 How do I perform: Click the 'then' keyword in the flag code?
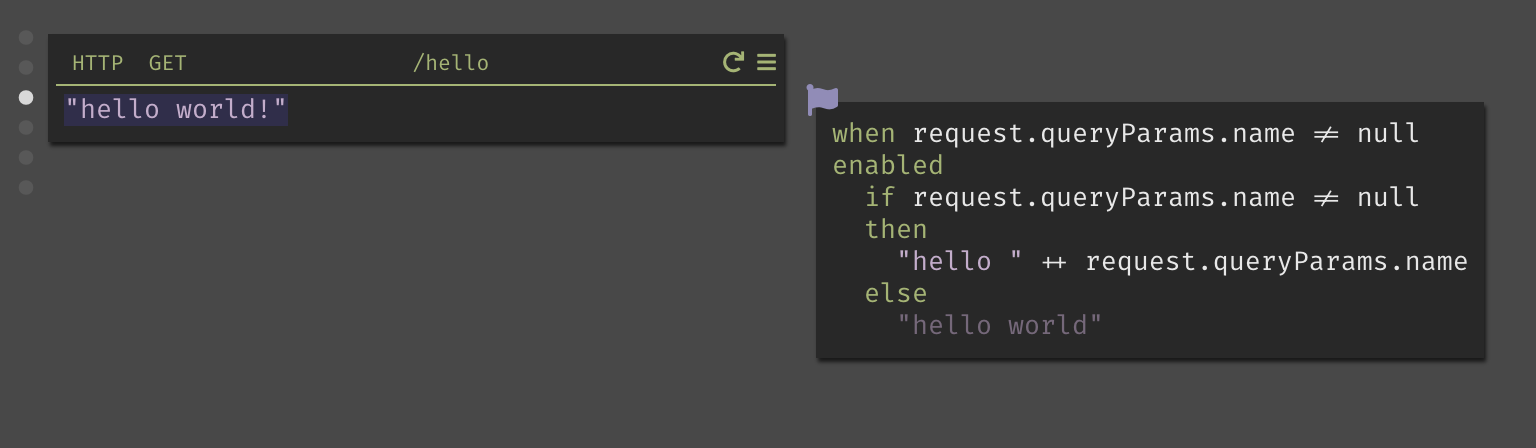click(896, 229)
